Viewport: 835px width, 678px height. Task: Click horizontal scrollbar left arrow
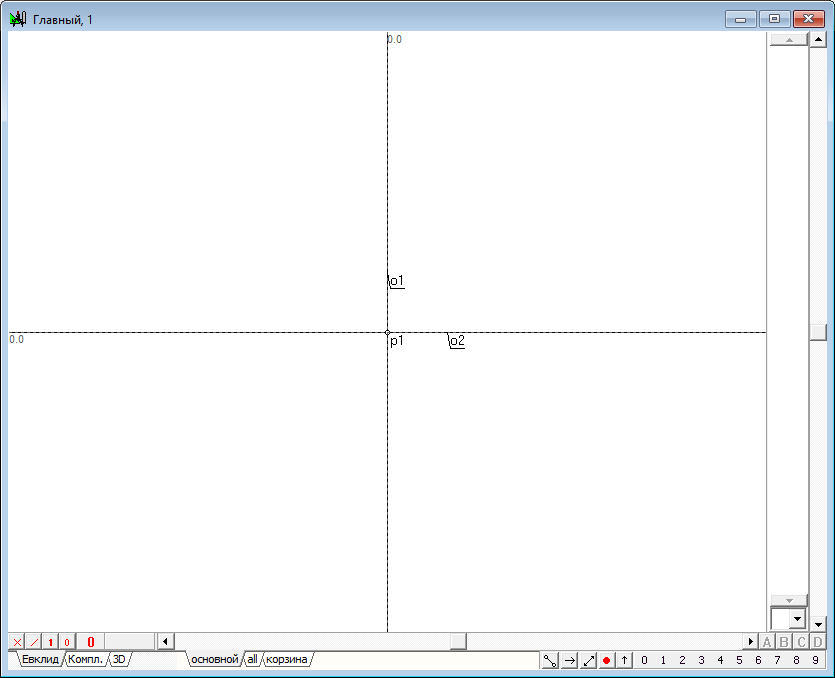click(165, 641)
